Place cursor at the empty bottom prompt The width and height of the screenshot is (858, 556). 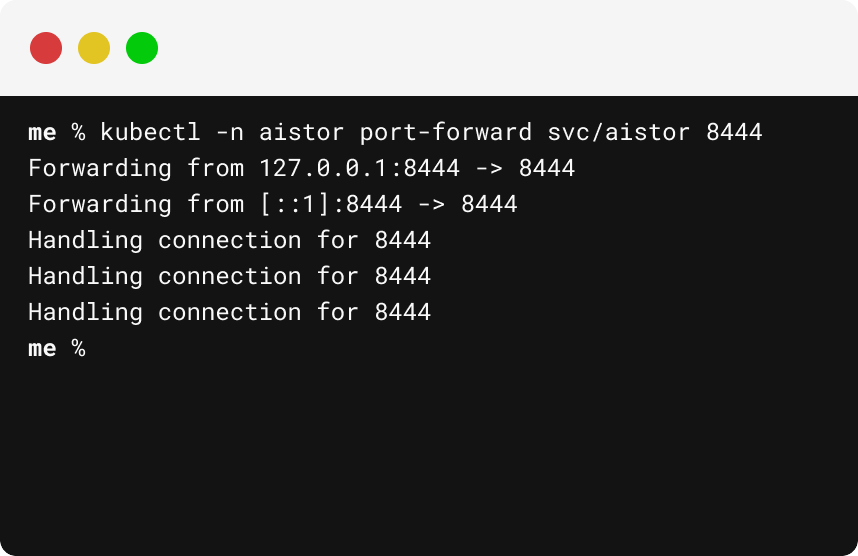click(x=98, y=349)
